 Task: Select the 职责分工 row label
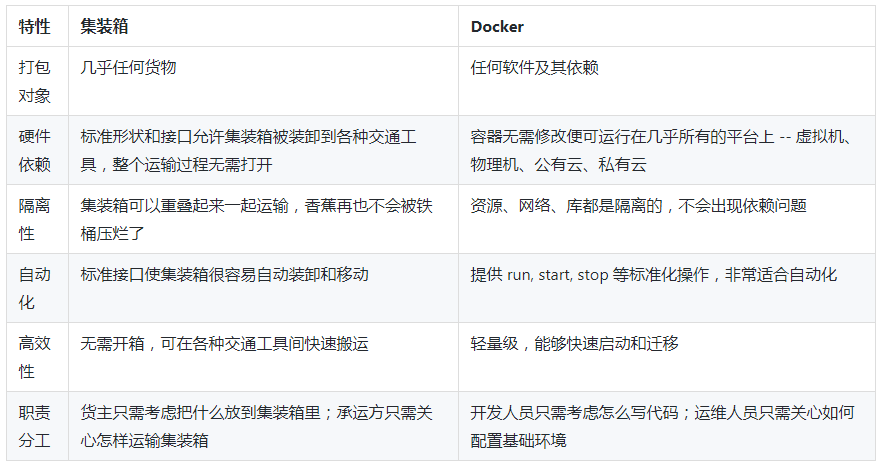point(35,426)
